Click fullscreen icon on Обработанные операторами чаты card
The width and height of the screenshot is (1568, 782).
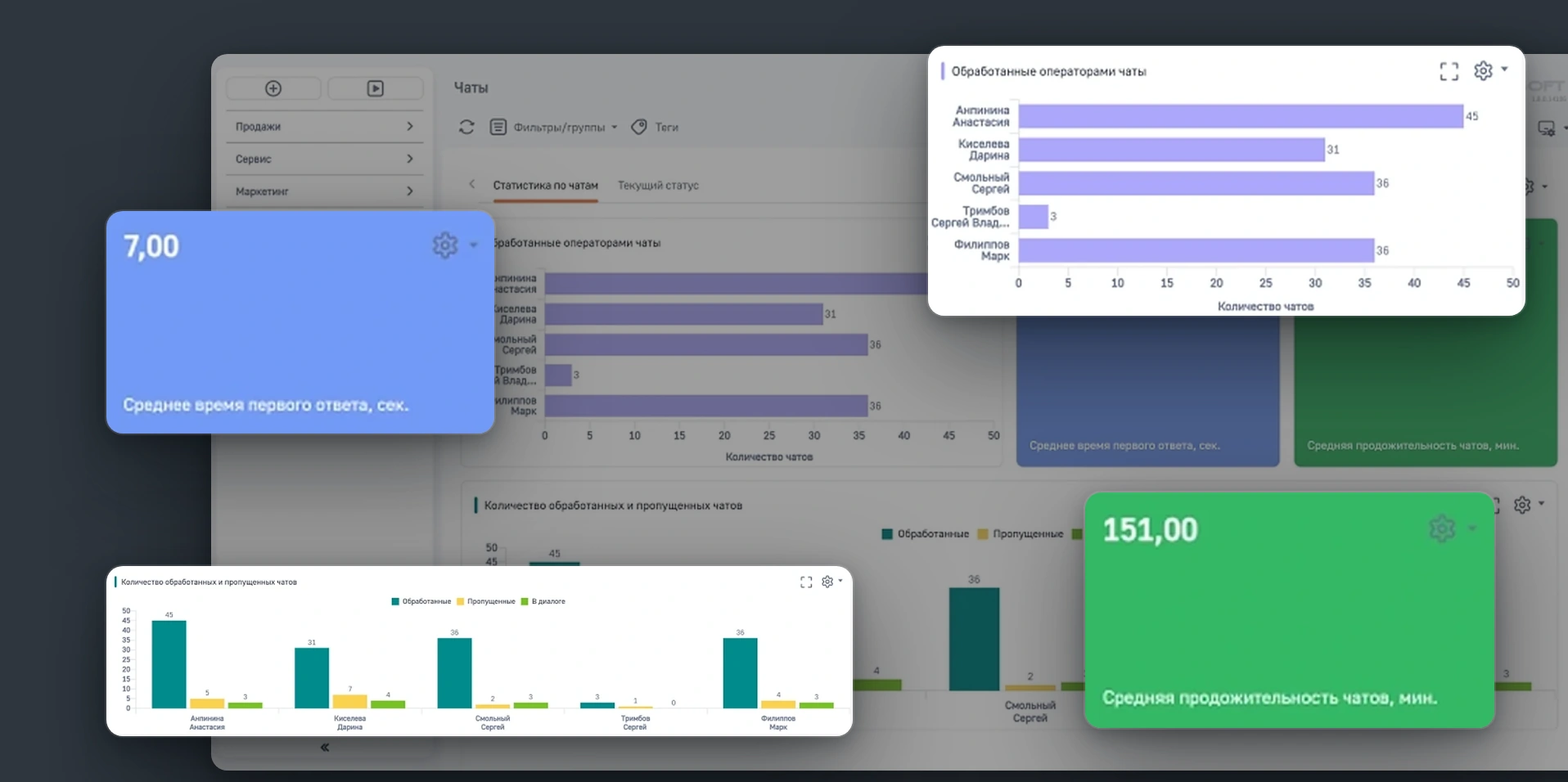[1449, 72]
